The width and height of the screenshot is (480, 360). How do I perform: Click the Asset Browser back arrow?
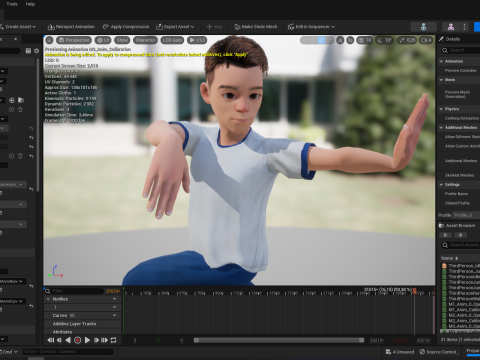pos(445,235)
